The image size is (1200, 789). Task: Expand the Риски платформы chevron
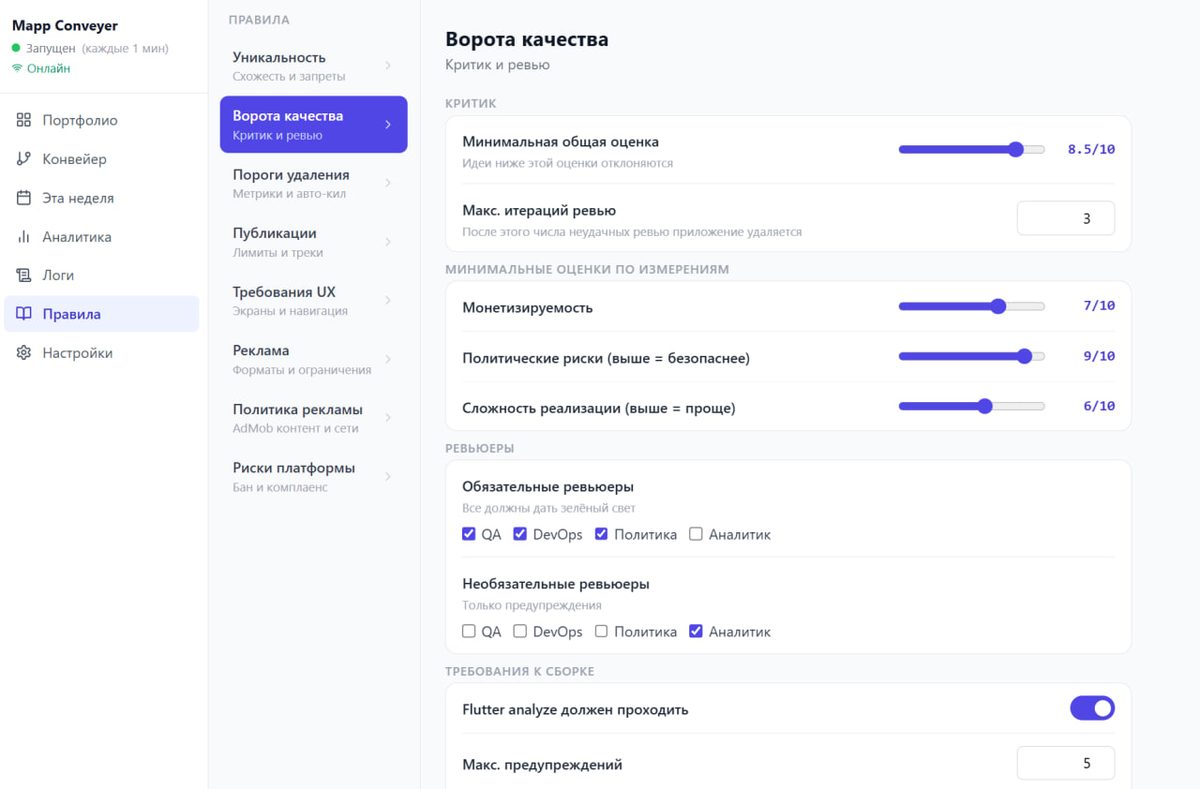pos(388,476)
